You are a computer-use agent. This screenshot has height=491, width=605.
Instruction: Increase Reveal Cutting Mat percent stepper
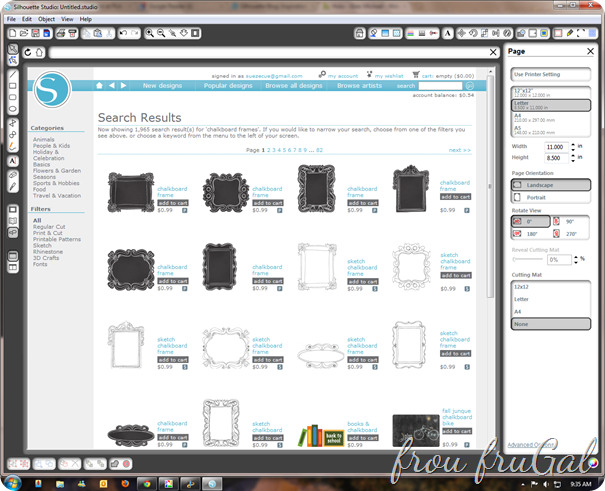(576, 257)
